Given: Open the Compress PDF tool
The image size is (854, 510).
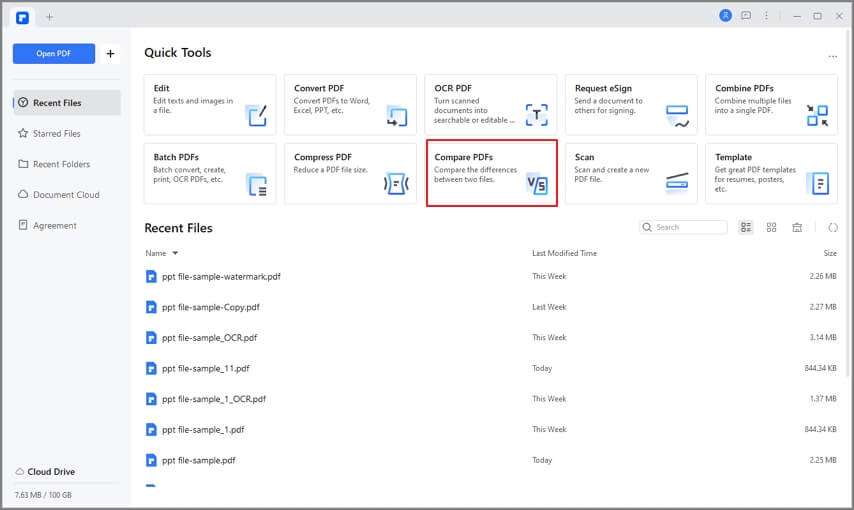Looking at the screenshot, I should pos(350,173).
